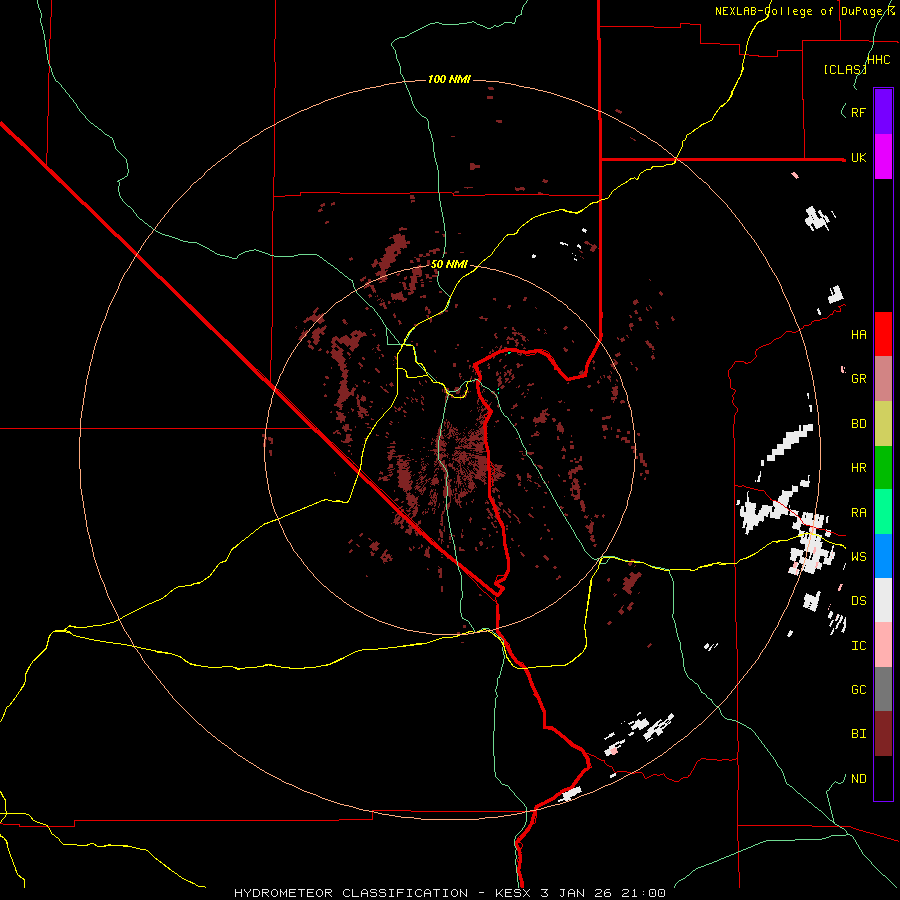The width and height of the screenshot is (900, 900).
Task: Click the purple RF legend color swatch
Action: (883, 112)
